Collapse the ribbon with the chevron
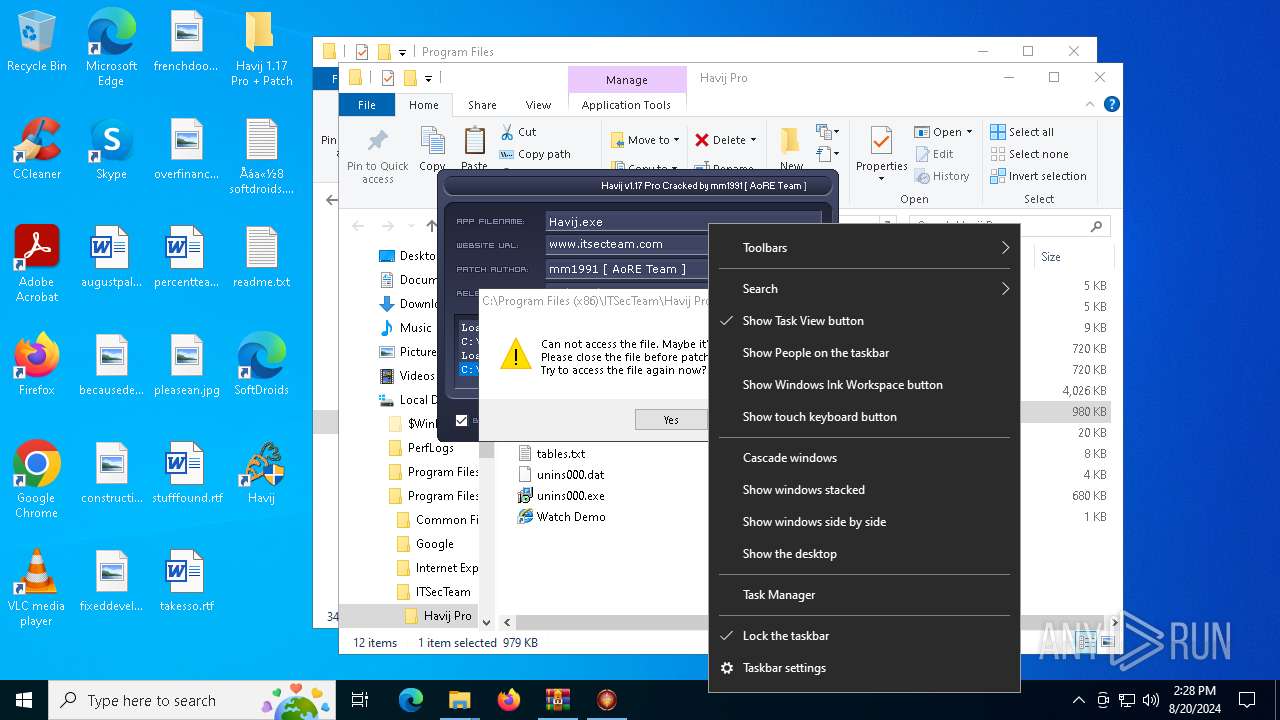The width and height of the screenshot is (1280, 720). pos(1091,104)
